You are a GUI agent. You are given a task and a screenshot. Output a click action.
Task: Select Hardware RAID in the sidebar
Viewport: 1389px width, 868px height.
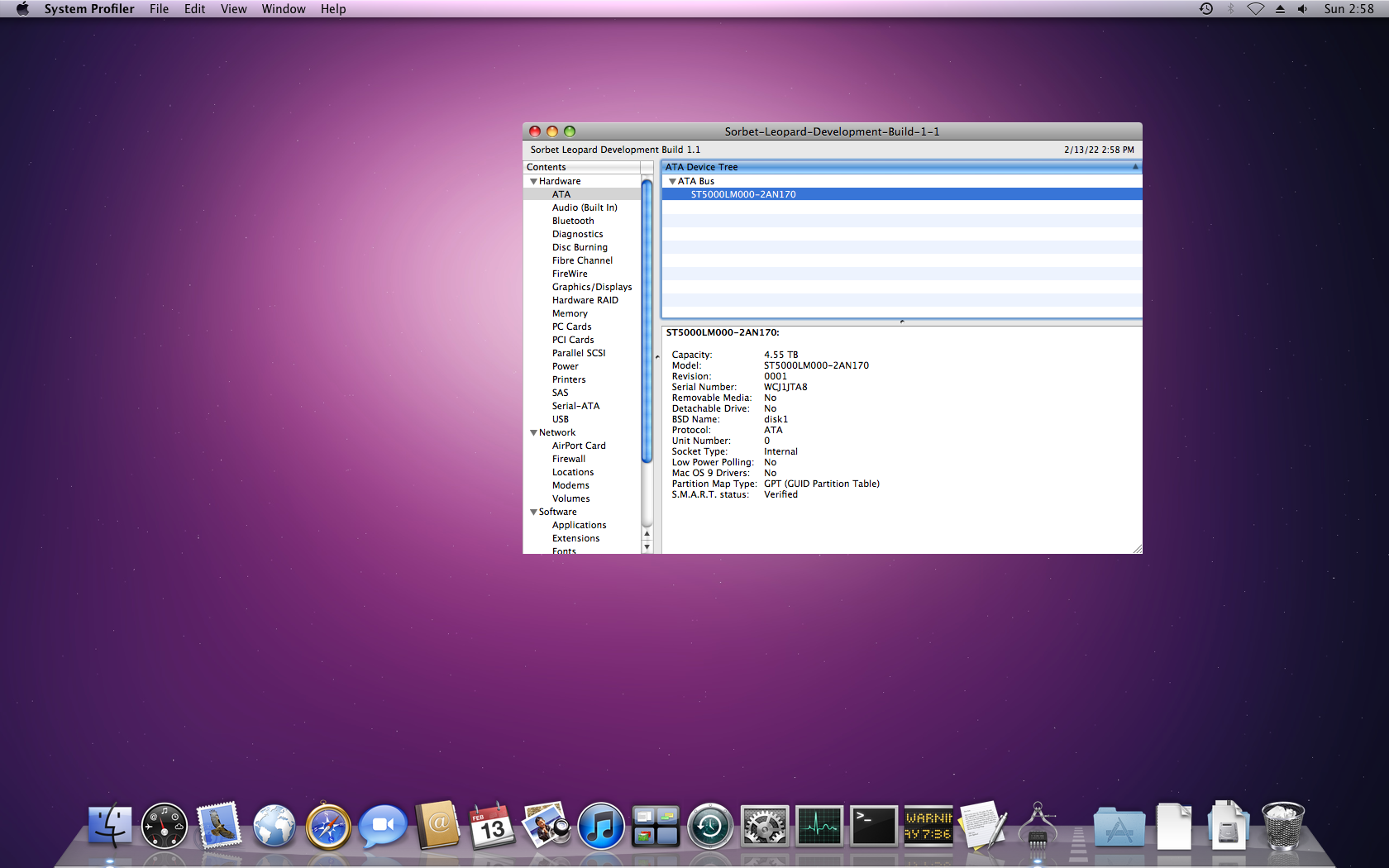[x=585, y=300]
